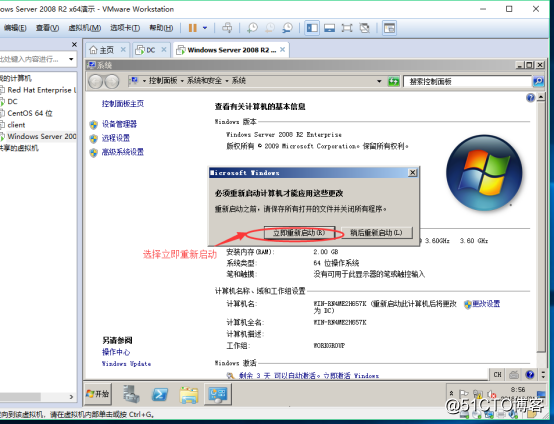The image size is (554, 424).
Task: Refresh the control panel address bar
Action: coord(394,82)
